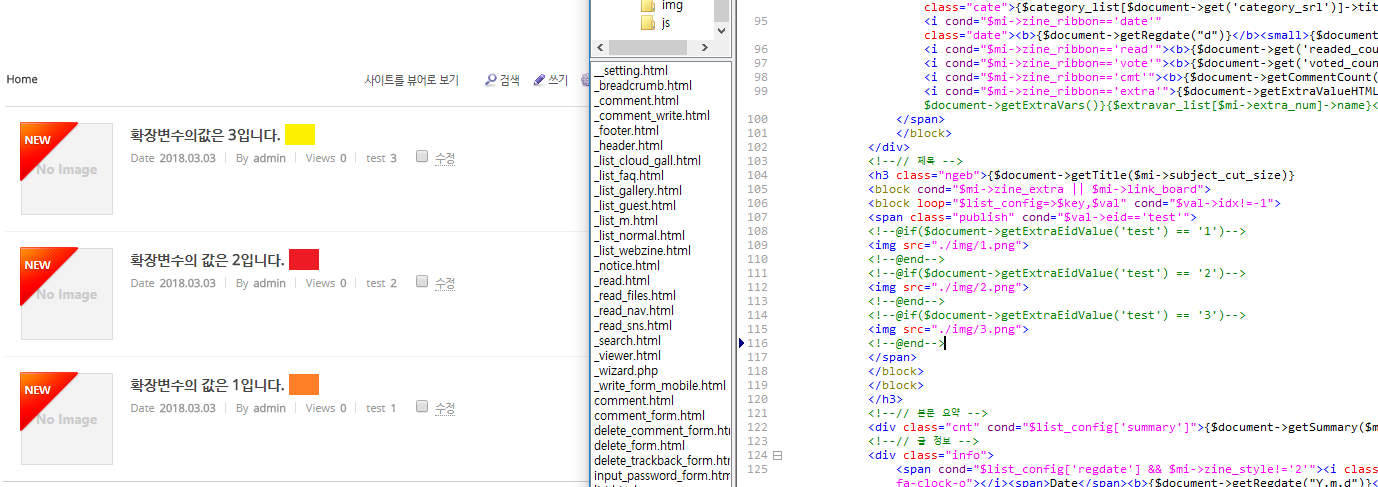Go to the Home menu item
Viewport: 1378px width, 487px height.
[22, 80]
